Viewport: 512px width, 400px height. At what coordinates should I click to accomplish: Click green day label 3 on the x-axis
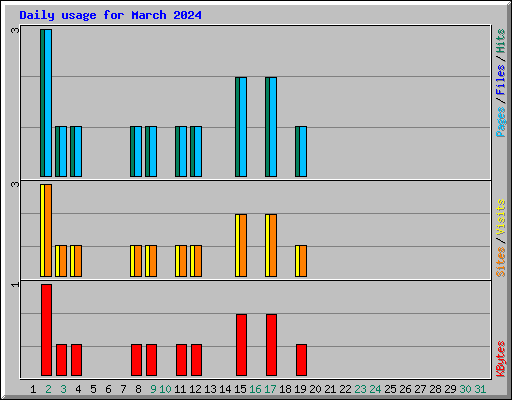(x=63, y=389)
